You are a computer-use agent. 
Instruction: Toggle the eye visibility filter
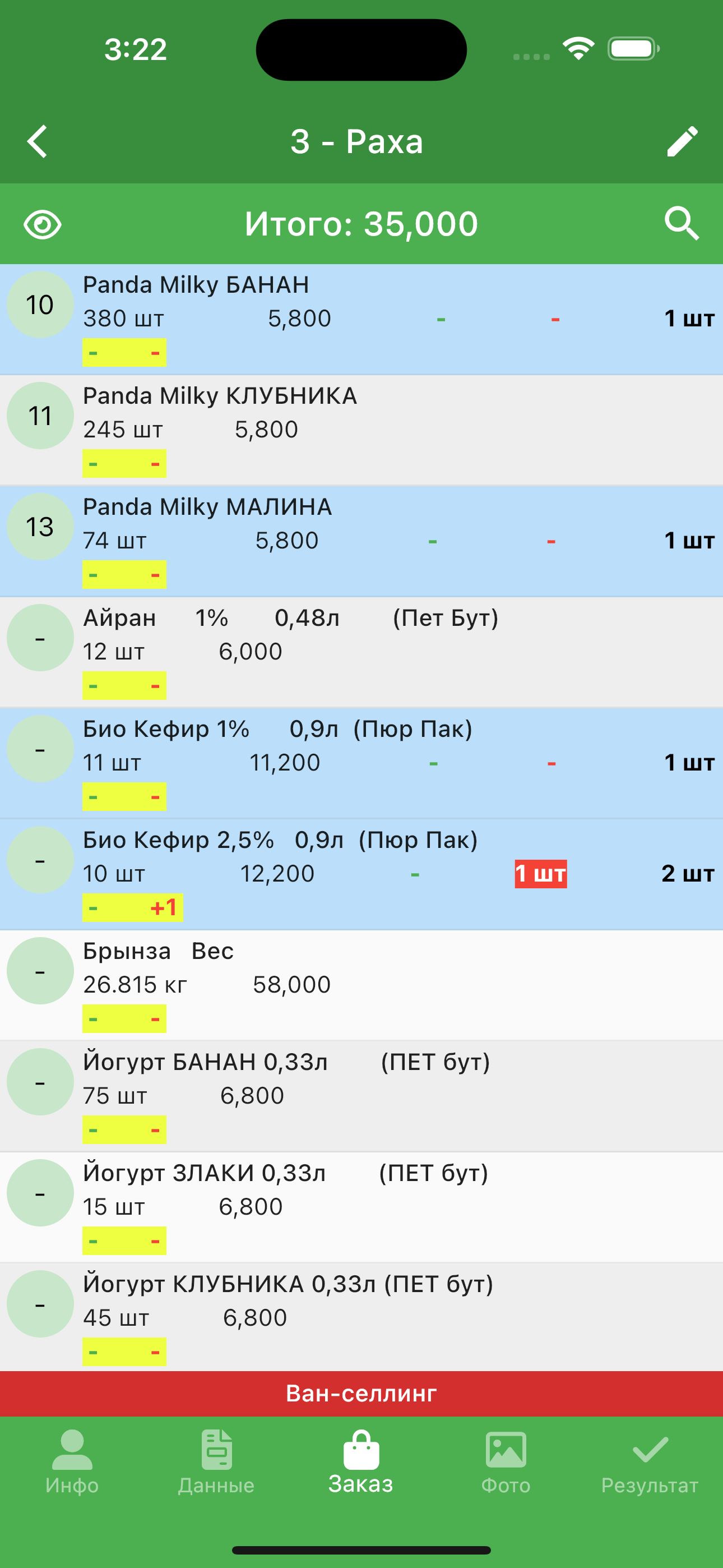(x=42, y=225)
